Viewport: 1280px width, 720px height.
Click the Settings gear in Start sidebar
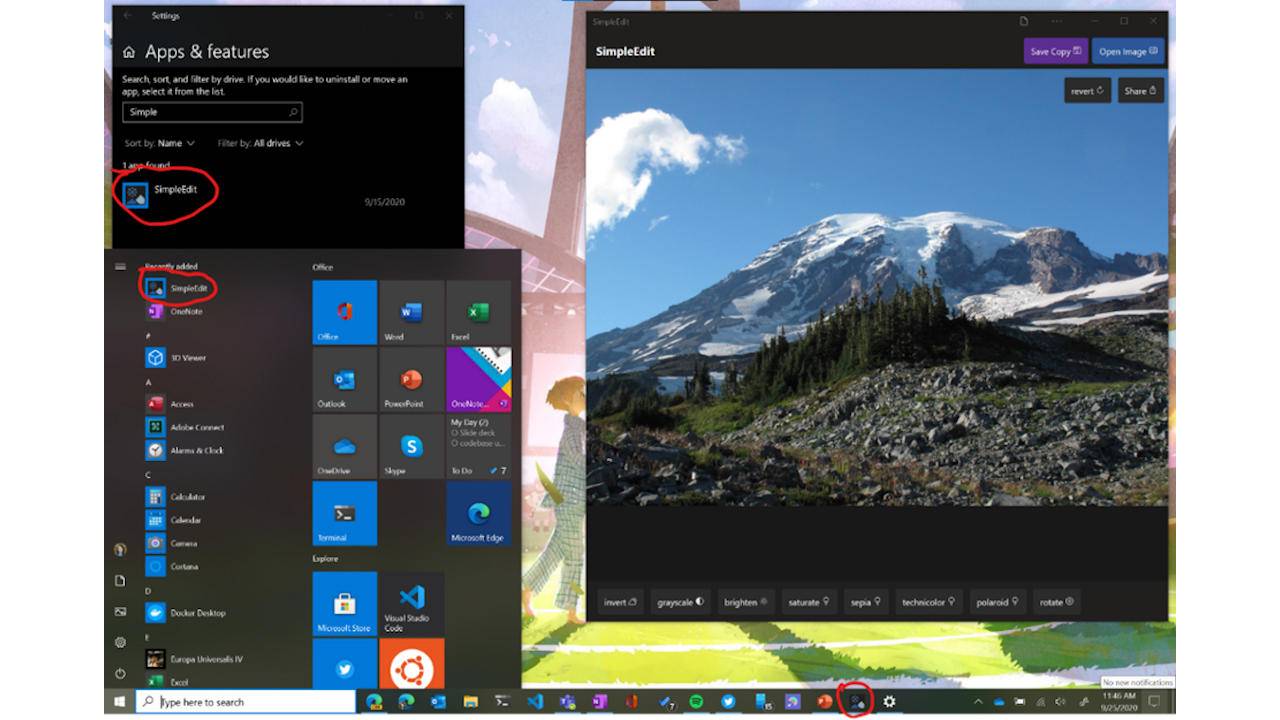coord(120,642)
